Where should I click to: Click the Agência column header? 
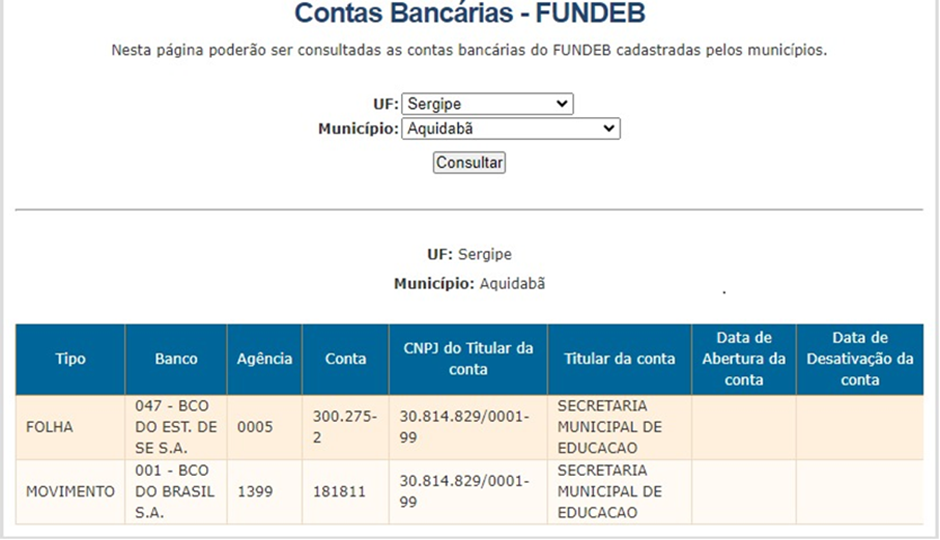(264, 359)
